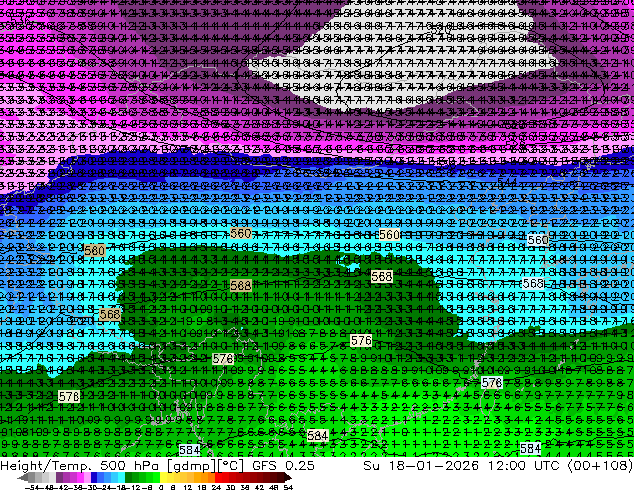Image resolution: width=634 pixels, height=490 pixels.
Task: Click the orange swatch above the 18 label
Action: click(205, 477)
